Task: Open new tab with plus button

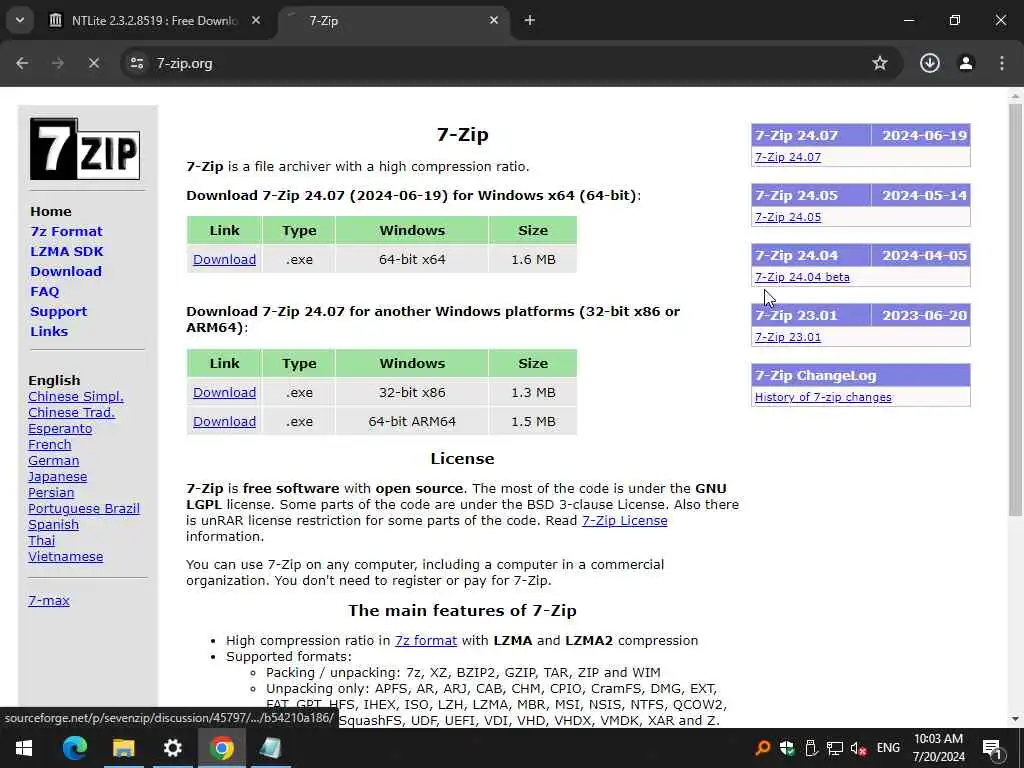Action: tap(530, 20)
